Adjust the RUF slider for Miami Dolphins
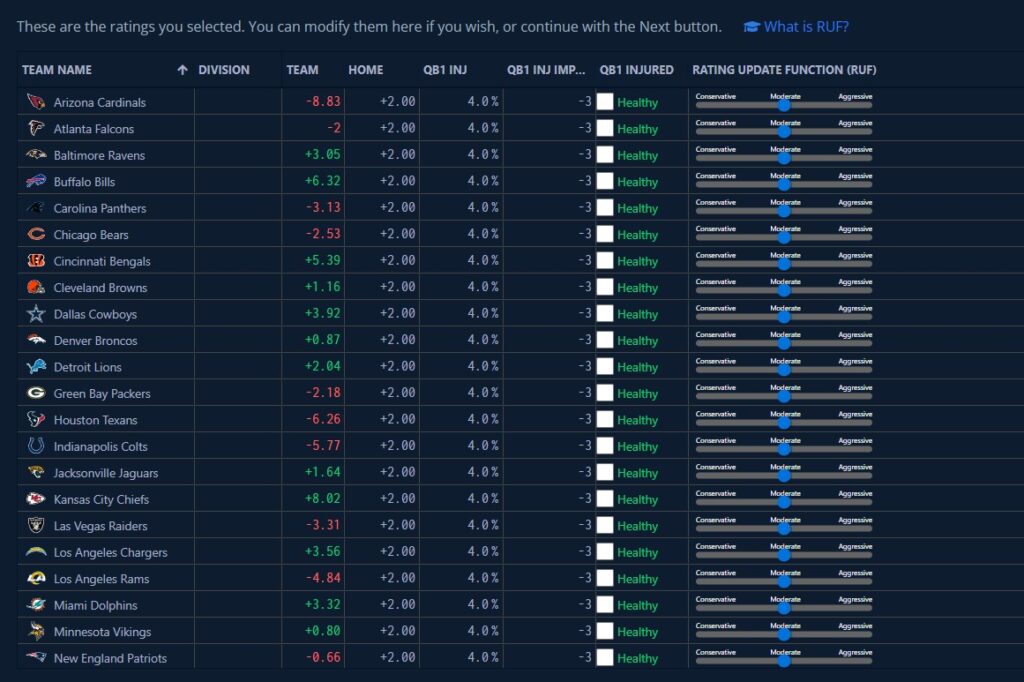 coord(784,608)
